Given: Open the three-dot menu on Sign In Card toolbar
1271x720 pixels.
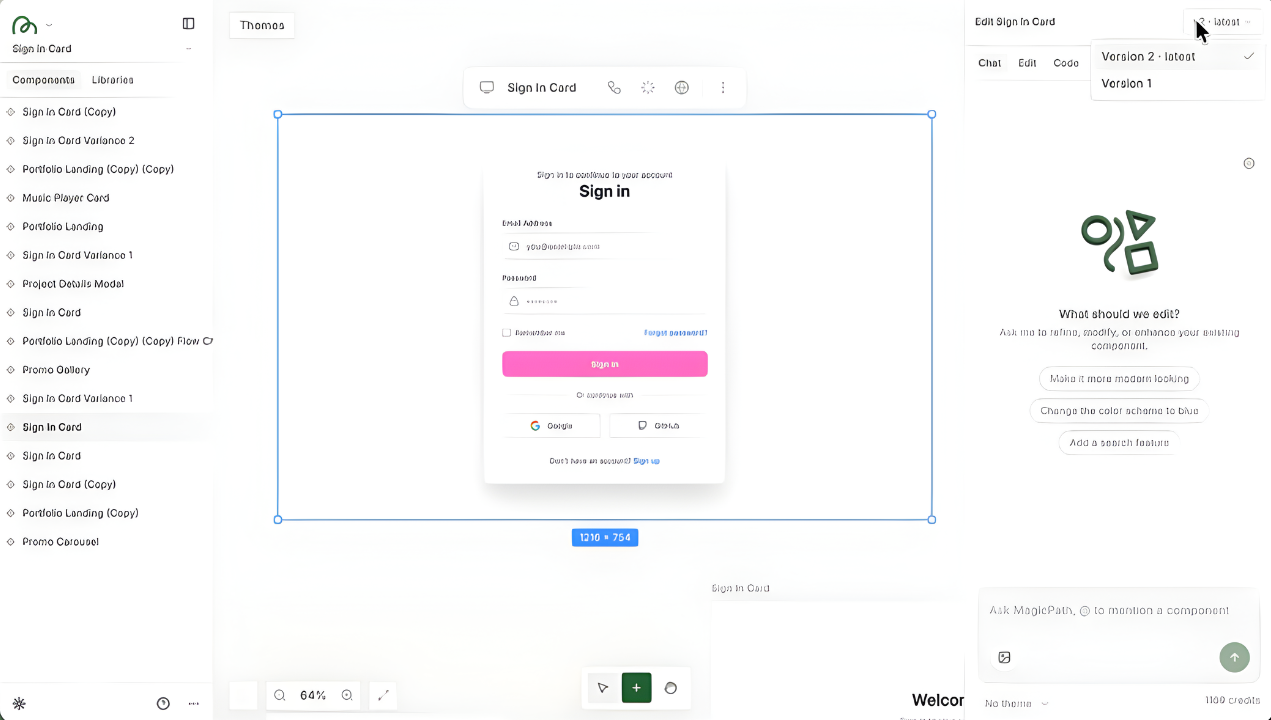Looking at the screenshot, I should pyautogui.click(x=723, y=87).
